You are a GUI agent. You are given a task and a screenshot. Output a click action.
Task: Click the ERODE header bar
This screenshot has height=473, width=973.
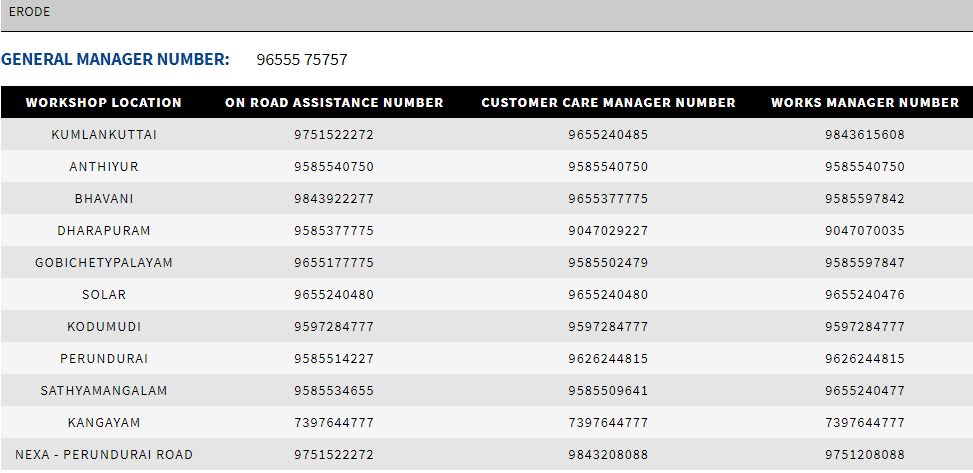[486, 15]
